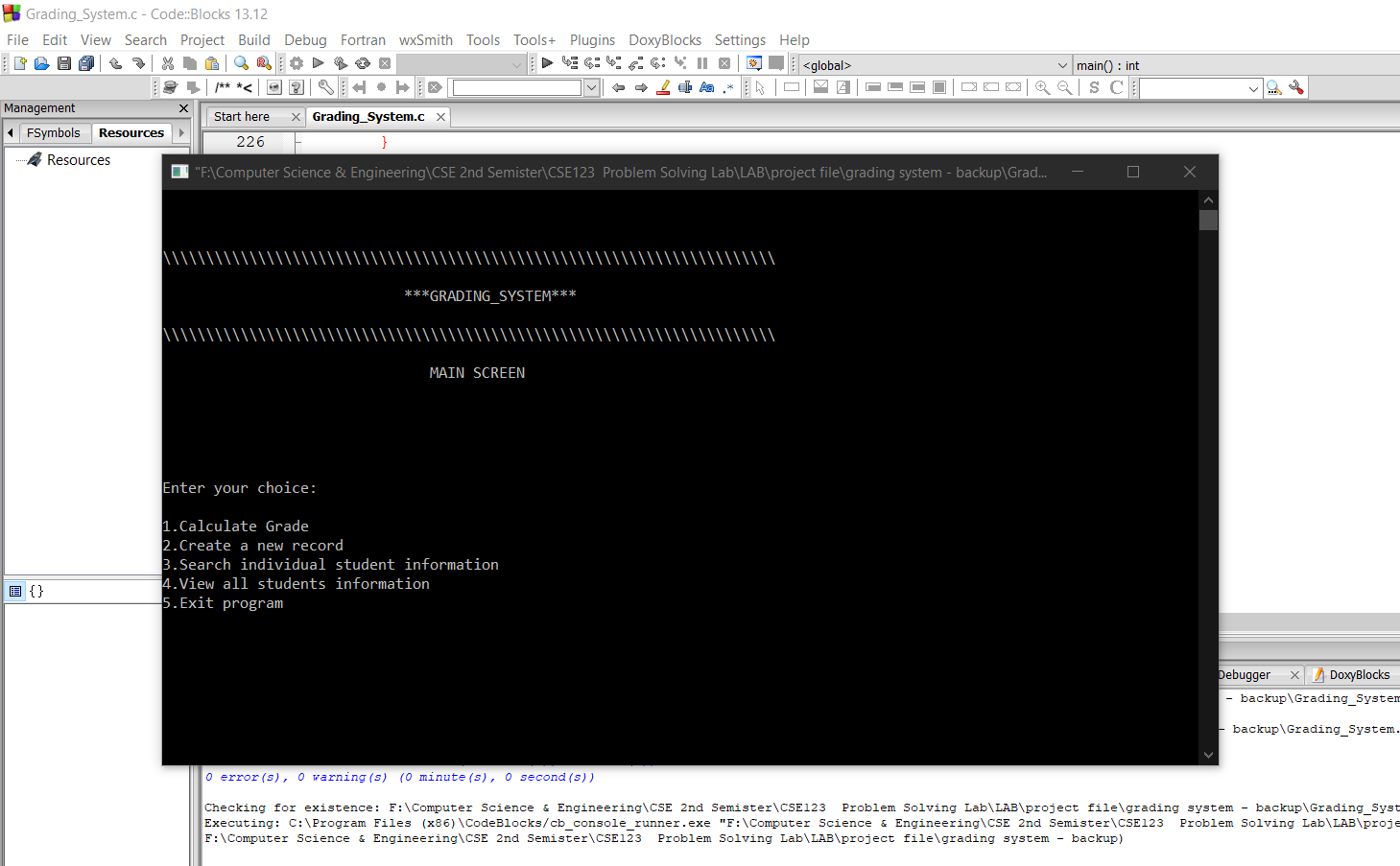The image size is (1400, 866).
Task: Click the console window vertical scrollbar thumb
Action: 1208,220
